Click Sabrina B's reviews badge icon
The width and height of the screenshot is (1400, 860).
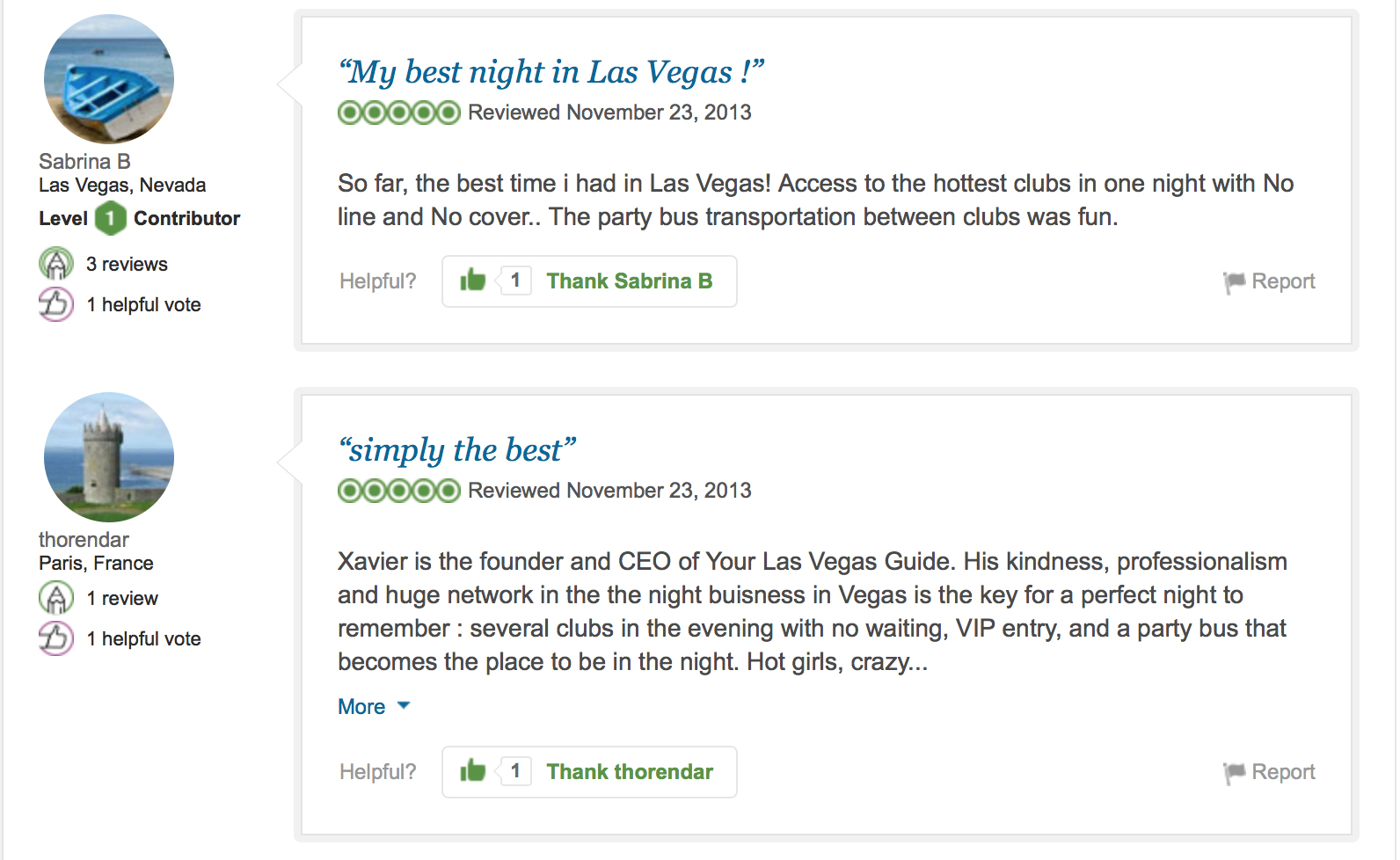point(56,264)
